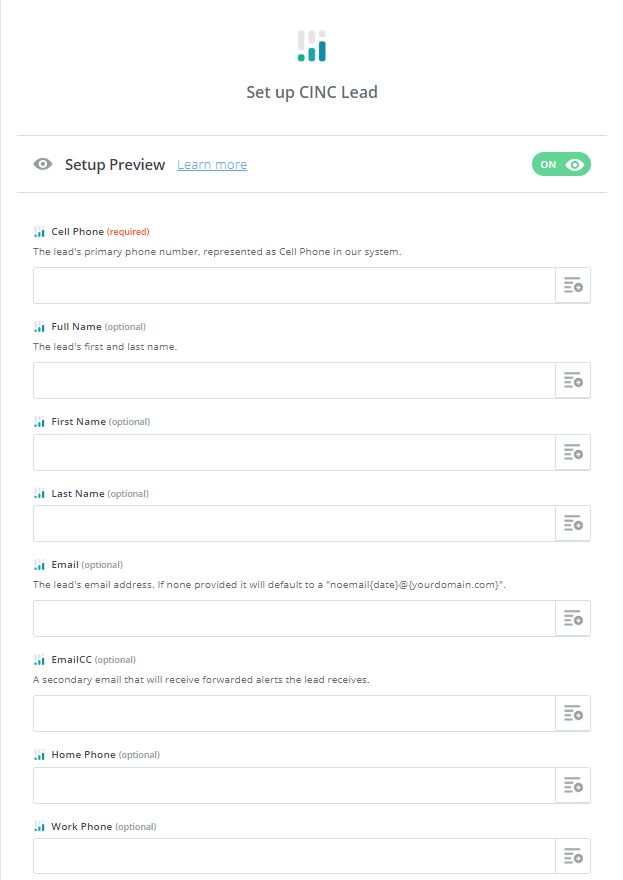Open the Learn more link
The width and height of the screenshot is (623, 880).
pos(212,164)
